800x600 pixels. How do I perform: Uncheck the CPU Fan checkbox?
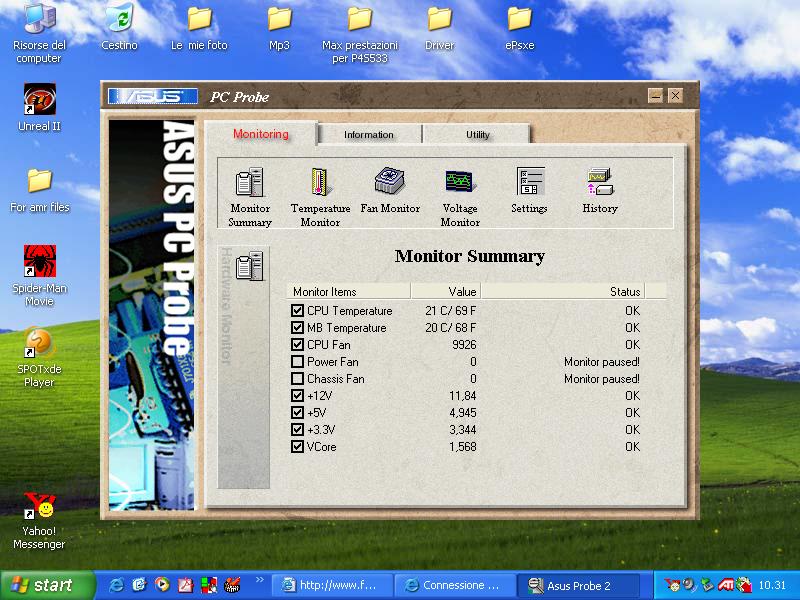(x=297, y=344)
